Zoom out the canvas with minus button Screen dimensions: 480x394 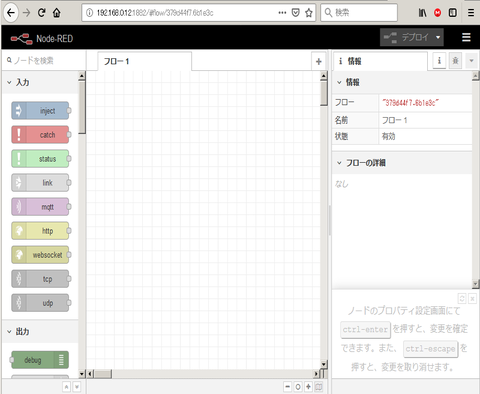click(287, 387)
